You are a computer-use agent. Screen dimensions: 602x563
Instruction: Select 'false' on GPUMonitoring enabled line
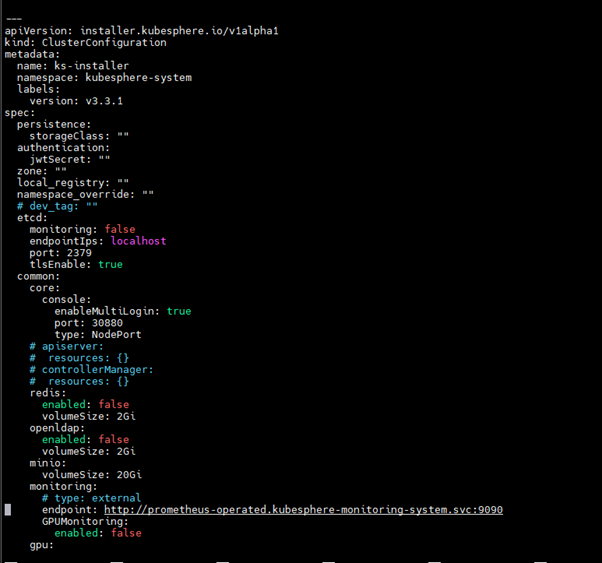[126, 533]
